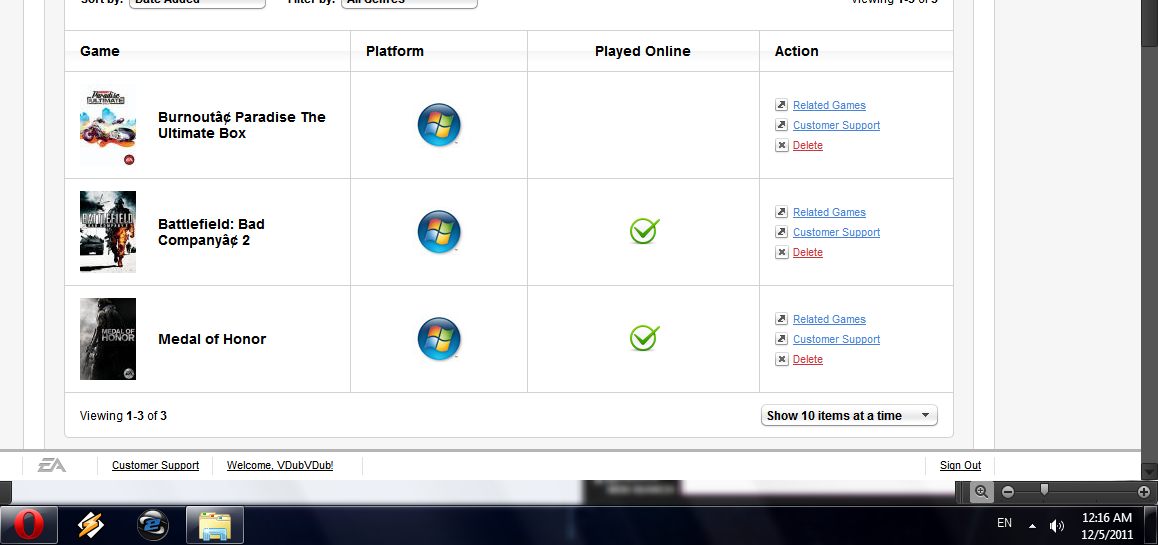The image size is (1158, 545).
Task: Click the zoom in plus button
Action: [1144, 491]
